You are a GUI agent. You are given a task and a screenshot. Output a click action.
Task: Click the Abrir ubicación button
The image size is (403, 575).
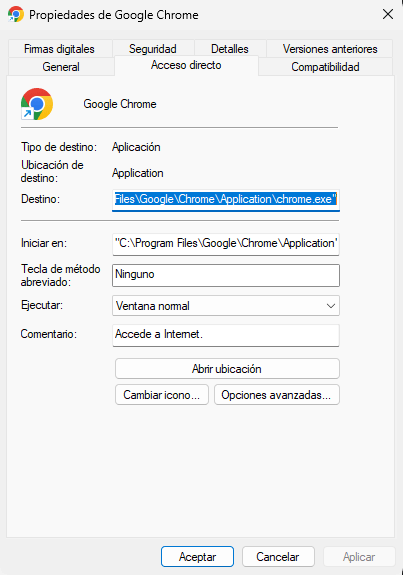pyautogui.click(x=227, y=369)
